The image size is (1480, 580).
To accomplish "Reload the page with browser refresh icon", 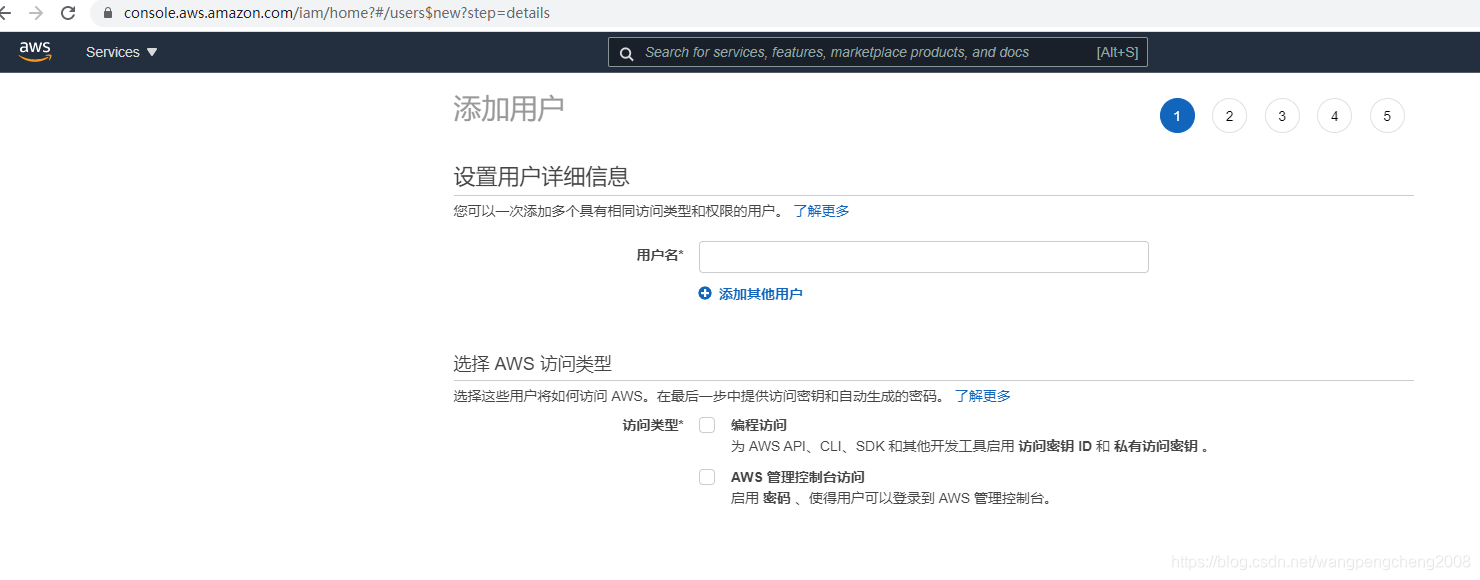I will [68, 13].
